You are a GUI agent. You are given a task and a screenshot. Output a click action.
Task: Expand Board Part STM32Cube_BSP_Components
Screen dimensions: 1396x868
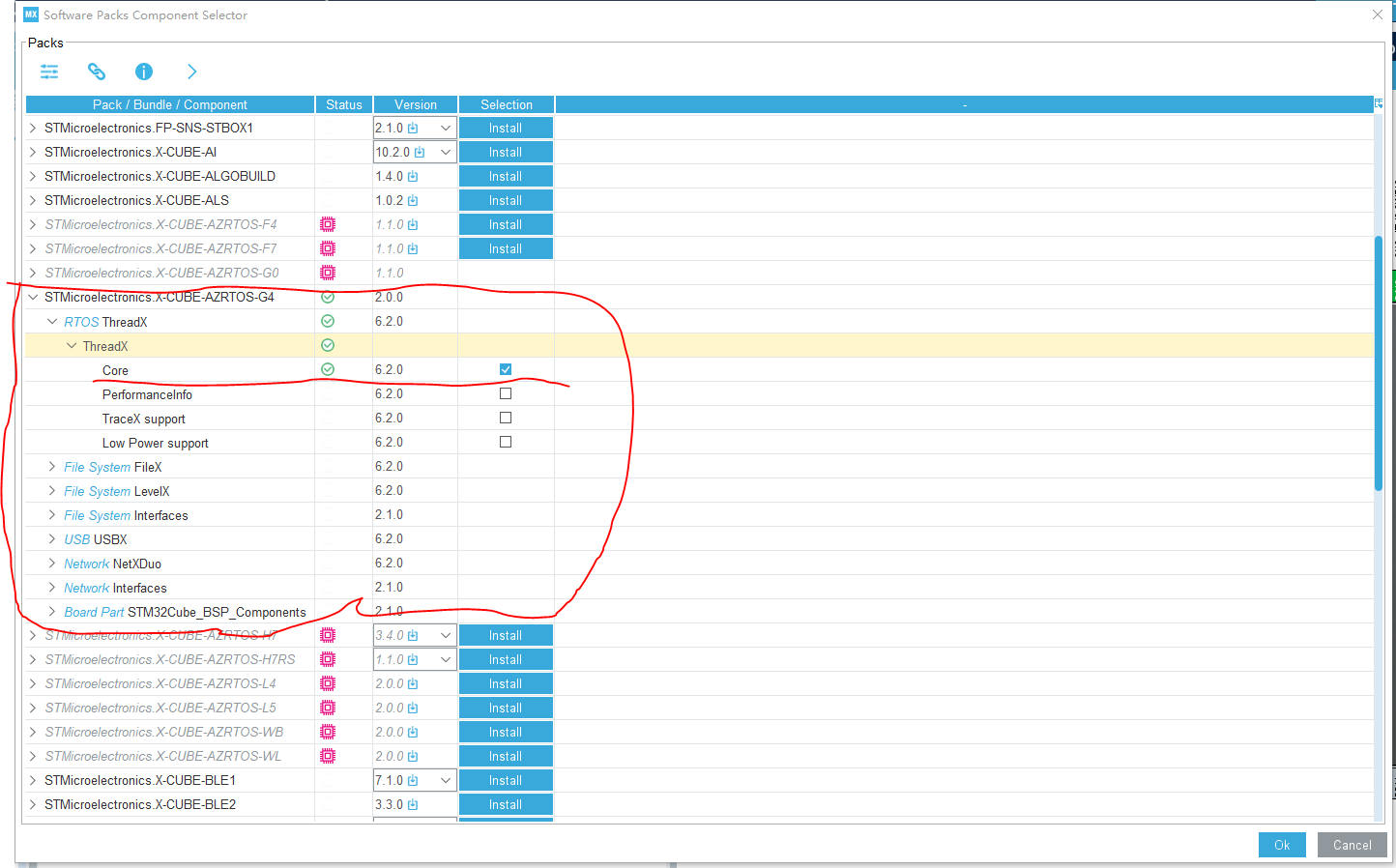point(52,611)
